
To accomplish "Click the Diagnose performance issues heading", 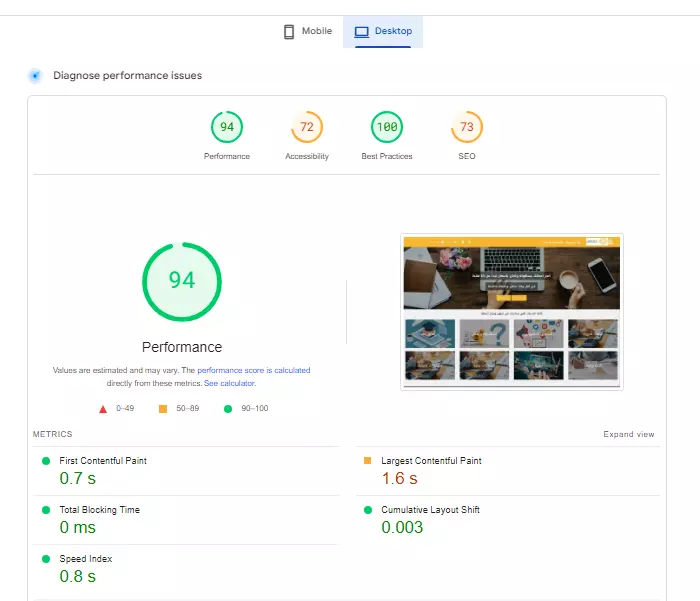I will coord(127,75).
